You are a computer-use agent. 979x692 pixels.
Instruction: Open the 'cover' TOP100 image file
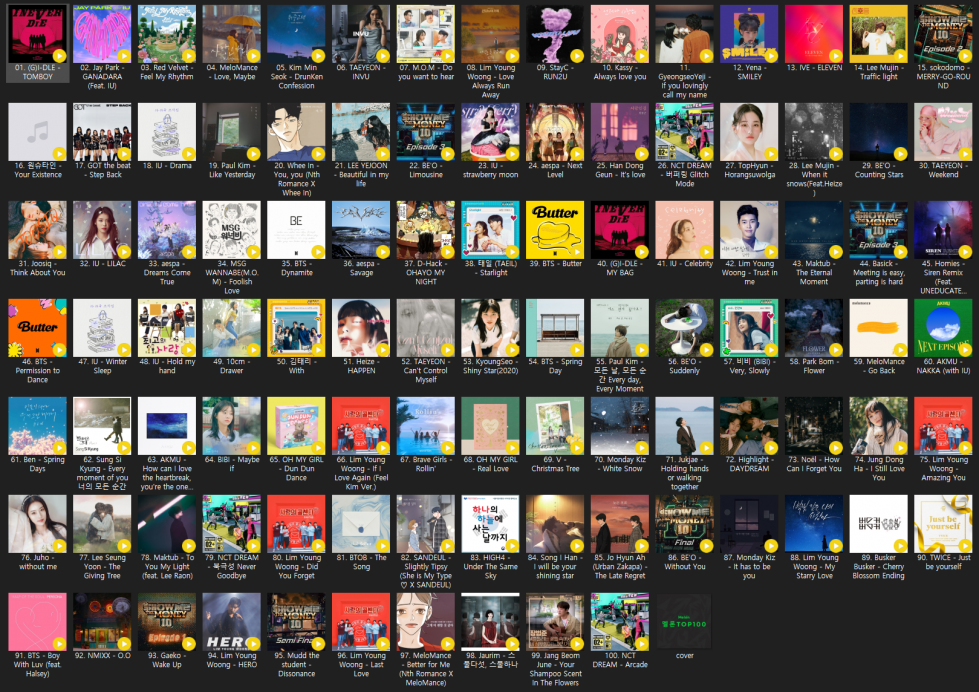click(x=684, y=622)
